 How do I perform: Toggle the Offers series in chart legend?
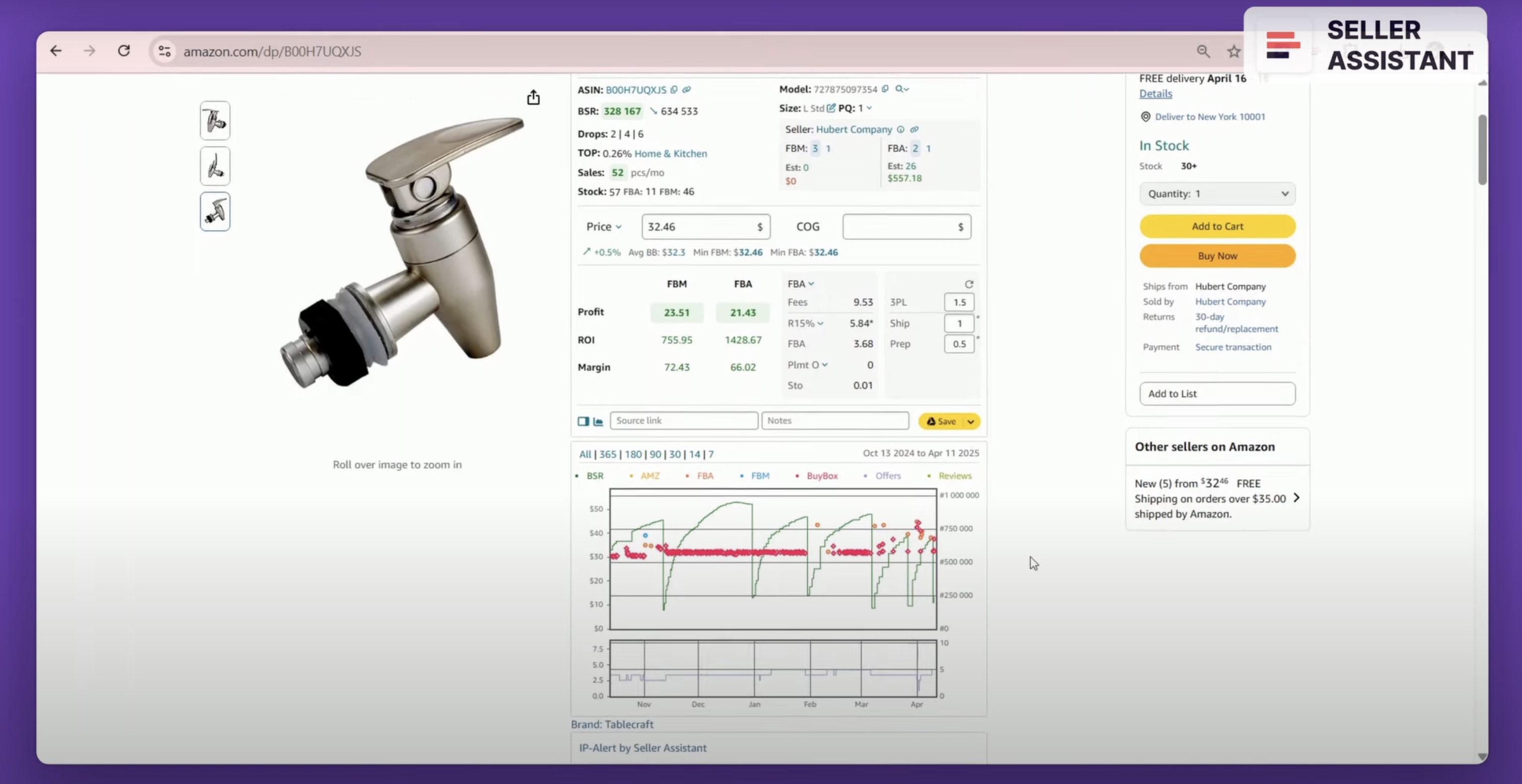(x=887, y=476)
